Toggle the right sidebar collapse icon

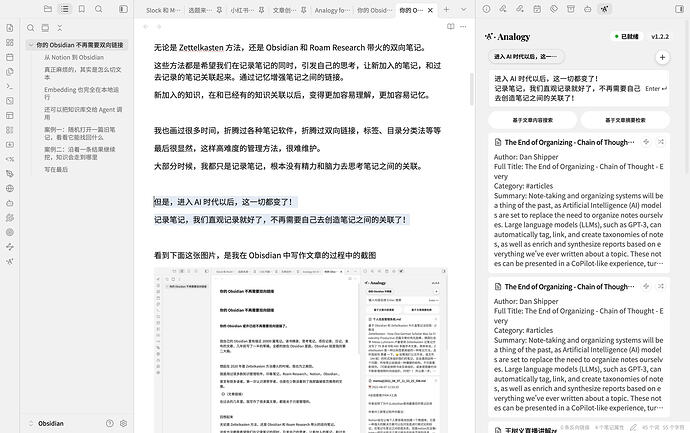(x=679, y=9)
